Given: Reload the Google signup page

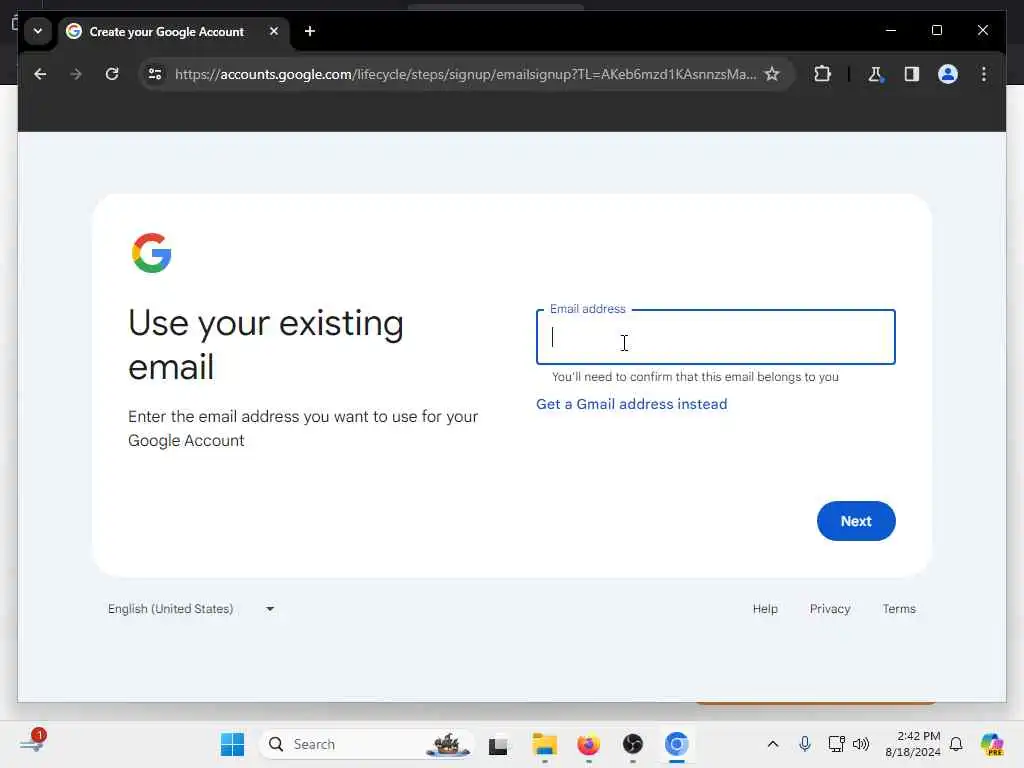Looking at the screenshot, I should click(x=112, y=74).
